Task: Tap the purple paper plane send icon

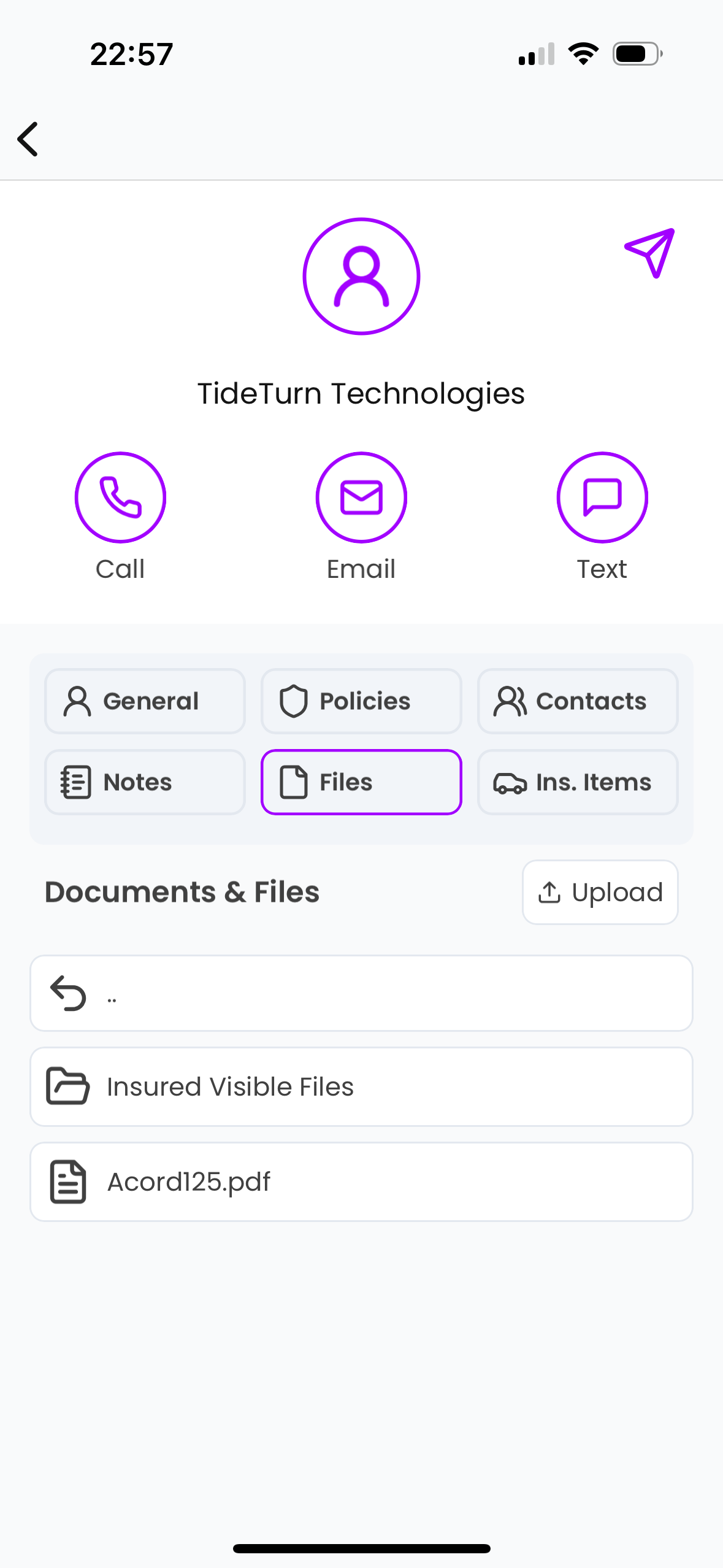Action: (650, 252)
